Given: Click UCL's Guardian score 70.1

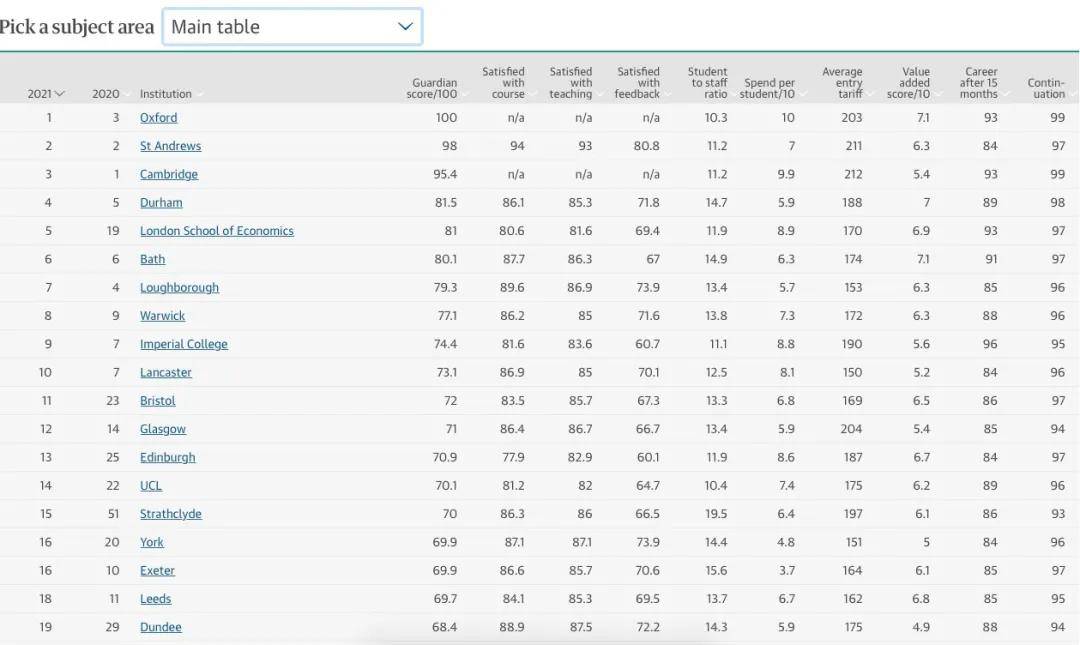Looking at the screenshot, I should pos(446,485).
